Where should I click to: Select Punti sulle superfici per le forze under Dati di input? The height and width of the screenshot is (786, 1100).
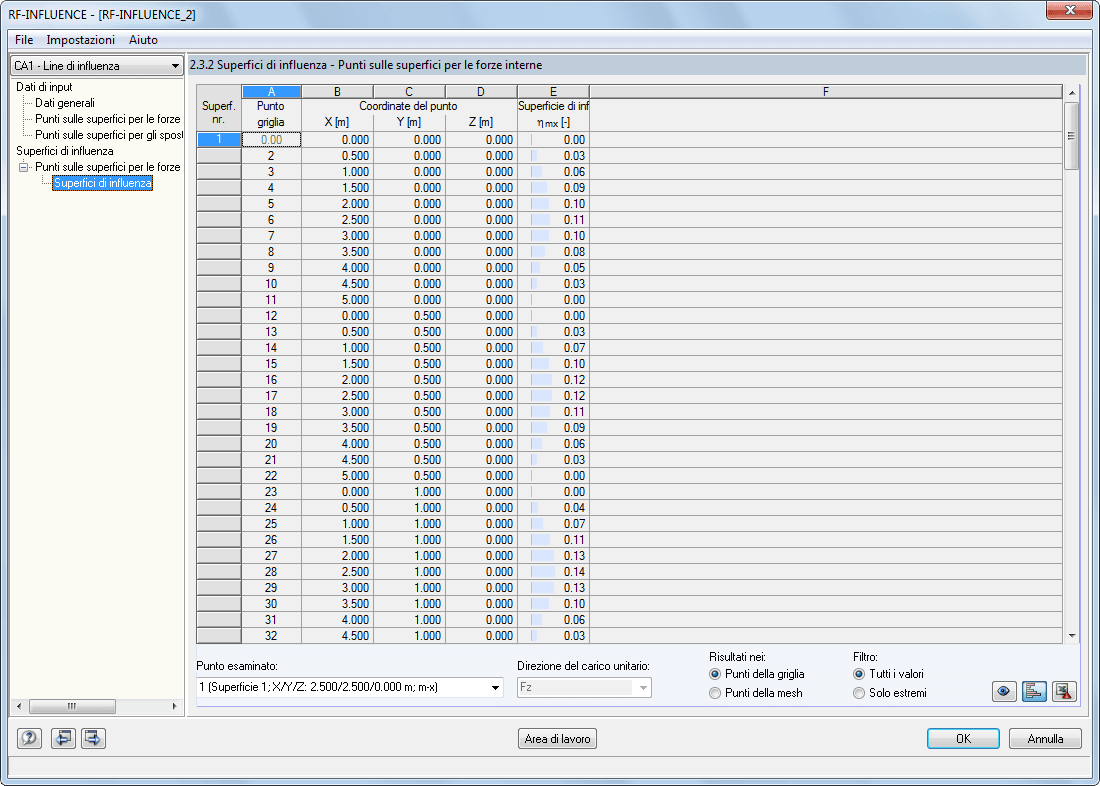[108, 119]
